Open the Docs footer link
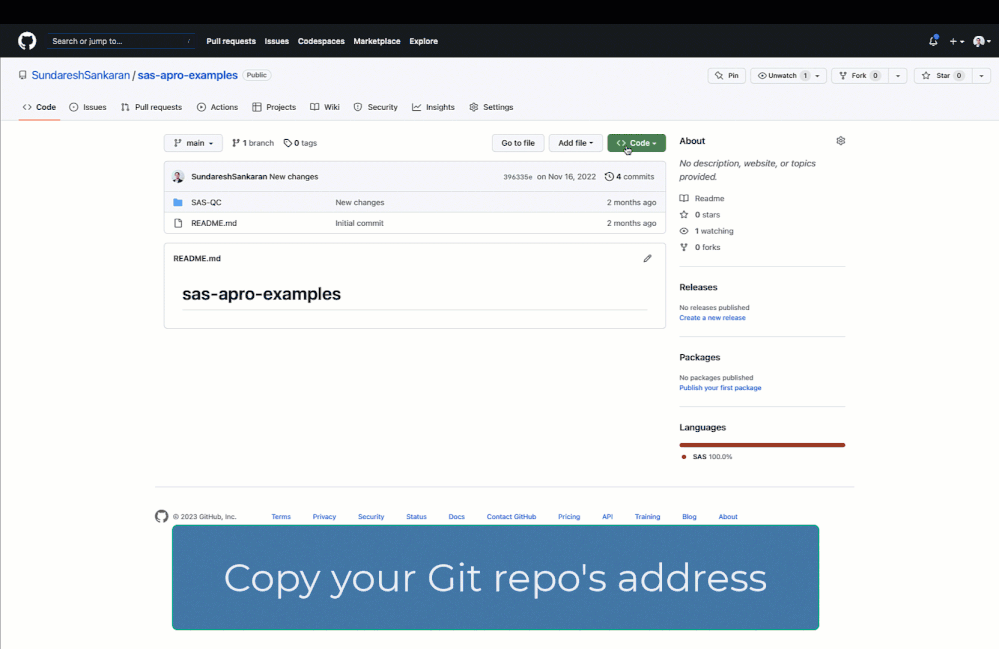This screenshot has width=999, height=649. (x=457, y=517)
